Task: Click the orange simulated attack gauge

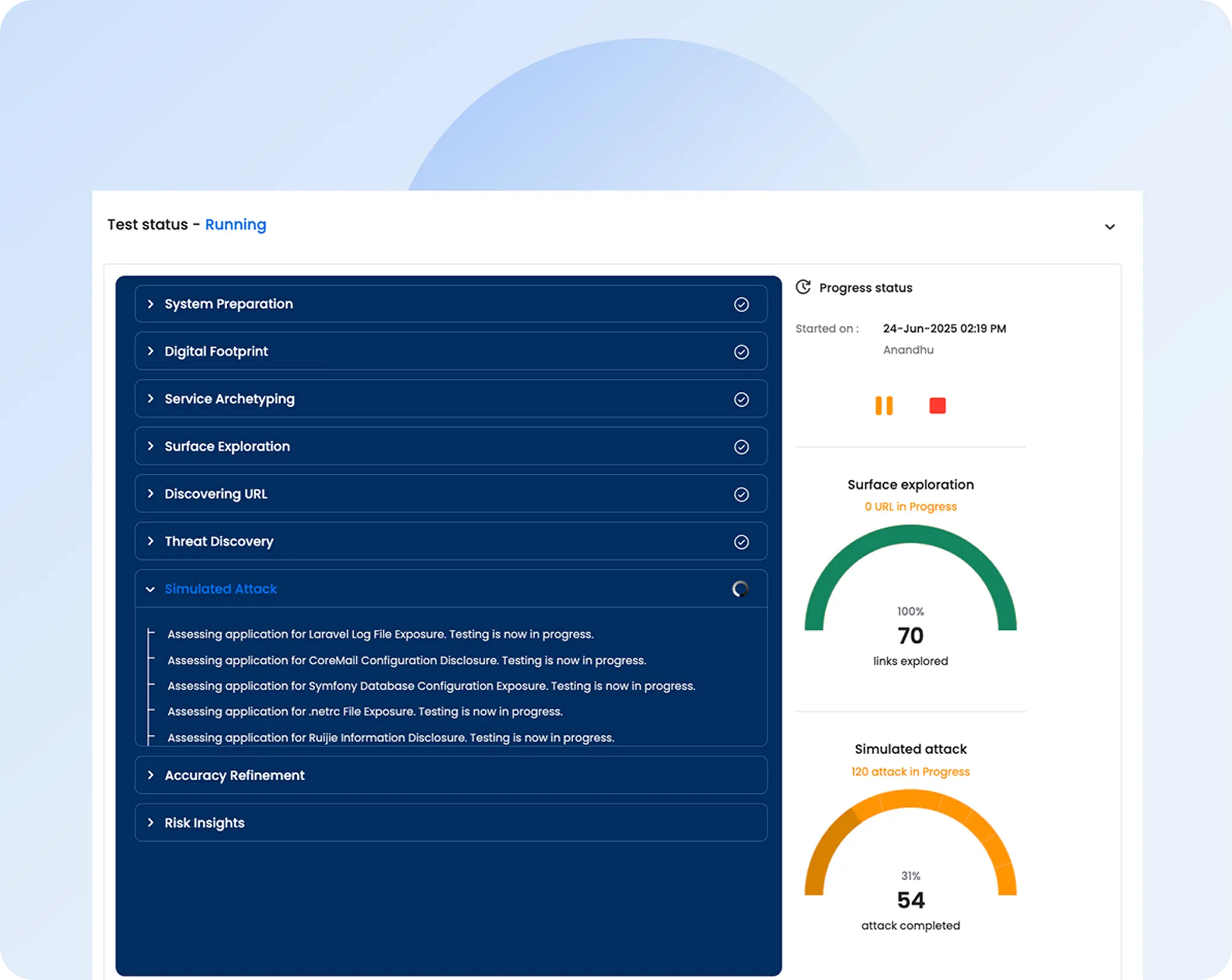Action: [x=910, y=800]
